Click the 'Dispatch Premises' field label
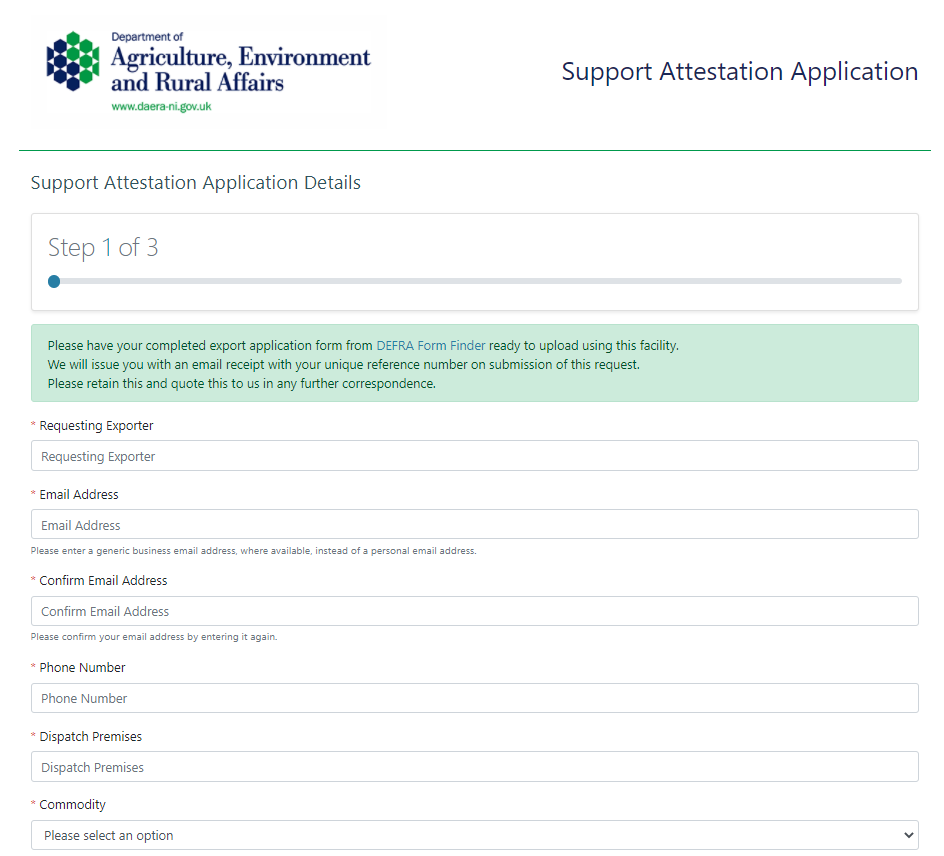This screenshot has height=856, width=944. click(90, 737)
